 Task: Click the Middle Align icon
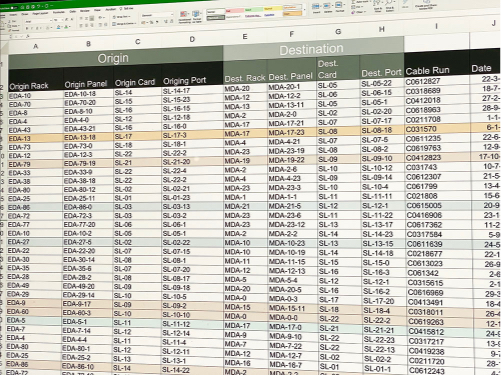[86, 18]
